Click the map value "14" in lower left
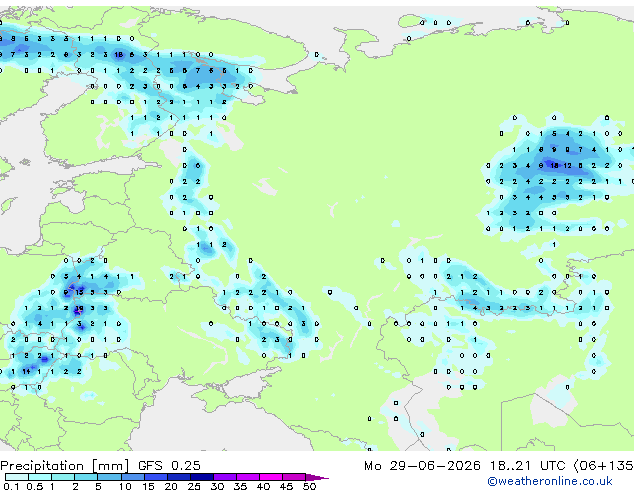 click(26, 372)
